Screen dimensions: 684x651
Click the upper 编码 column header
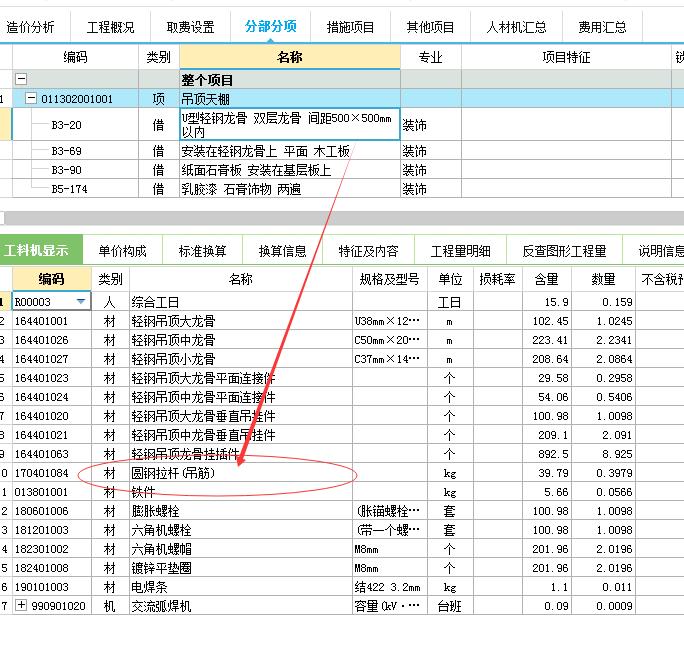coord(75,57)
